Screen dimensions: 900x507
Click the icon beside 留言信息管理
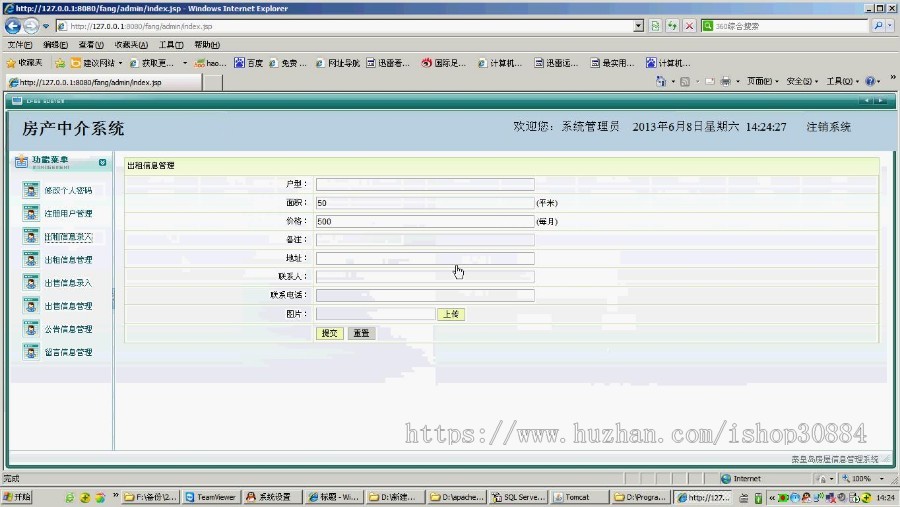point(31,352)
